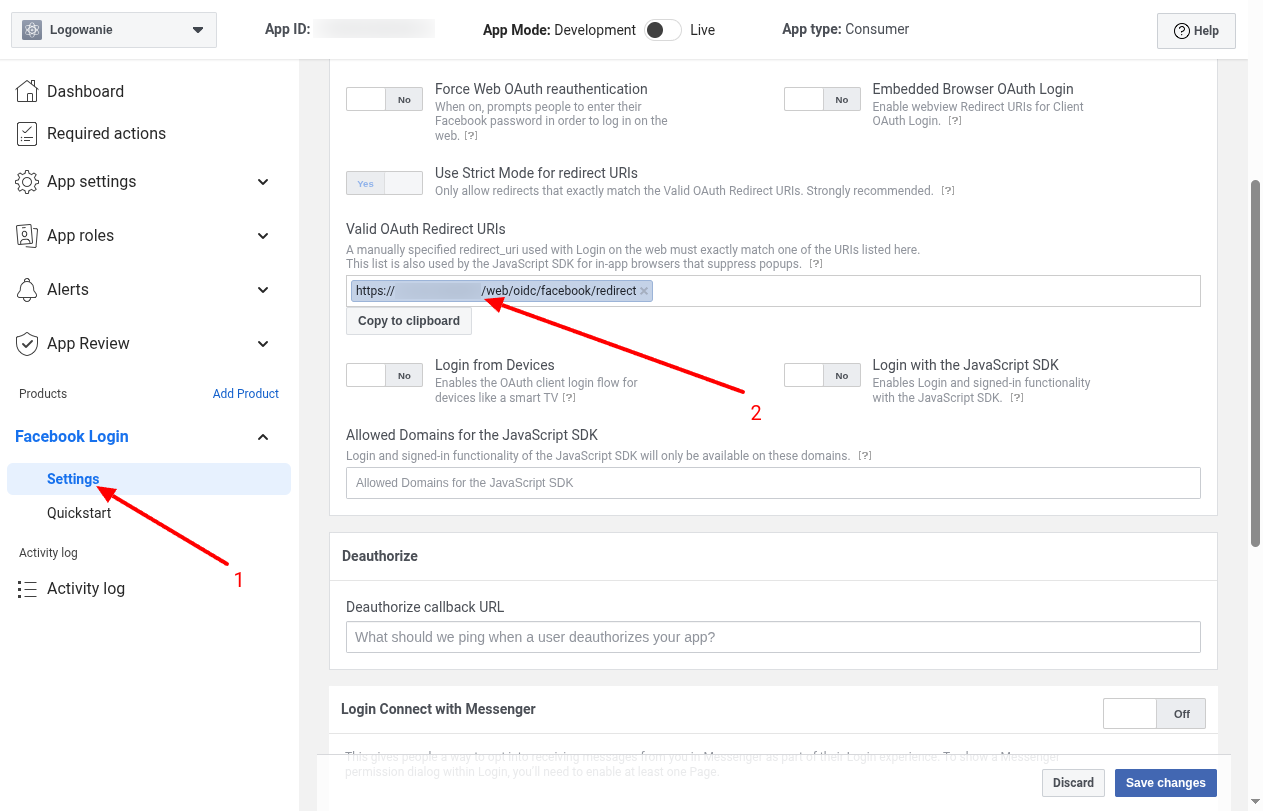Viewport: 1263px width, 811px height.
Task: Select Settings under Facebook Login
Action: [149, 479]
